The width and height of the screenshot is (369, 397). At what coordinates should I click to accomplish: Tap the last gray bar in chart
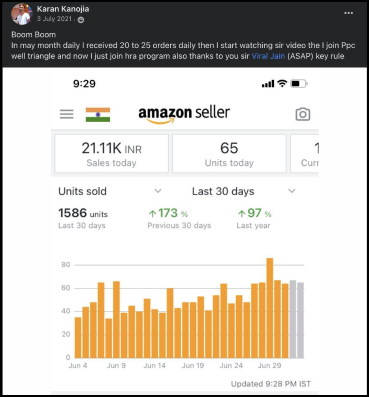pos(300,320)
